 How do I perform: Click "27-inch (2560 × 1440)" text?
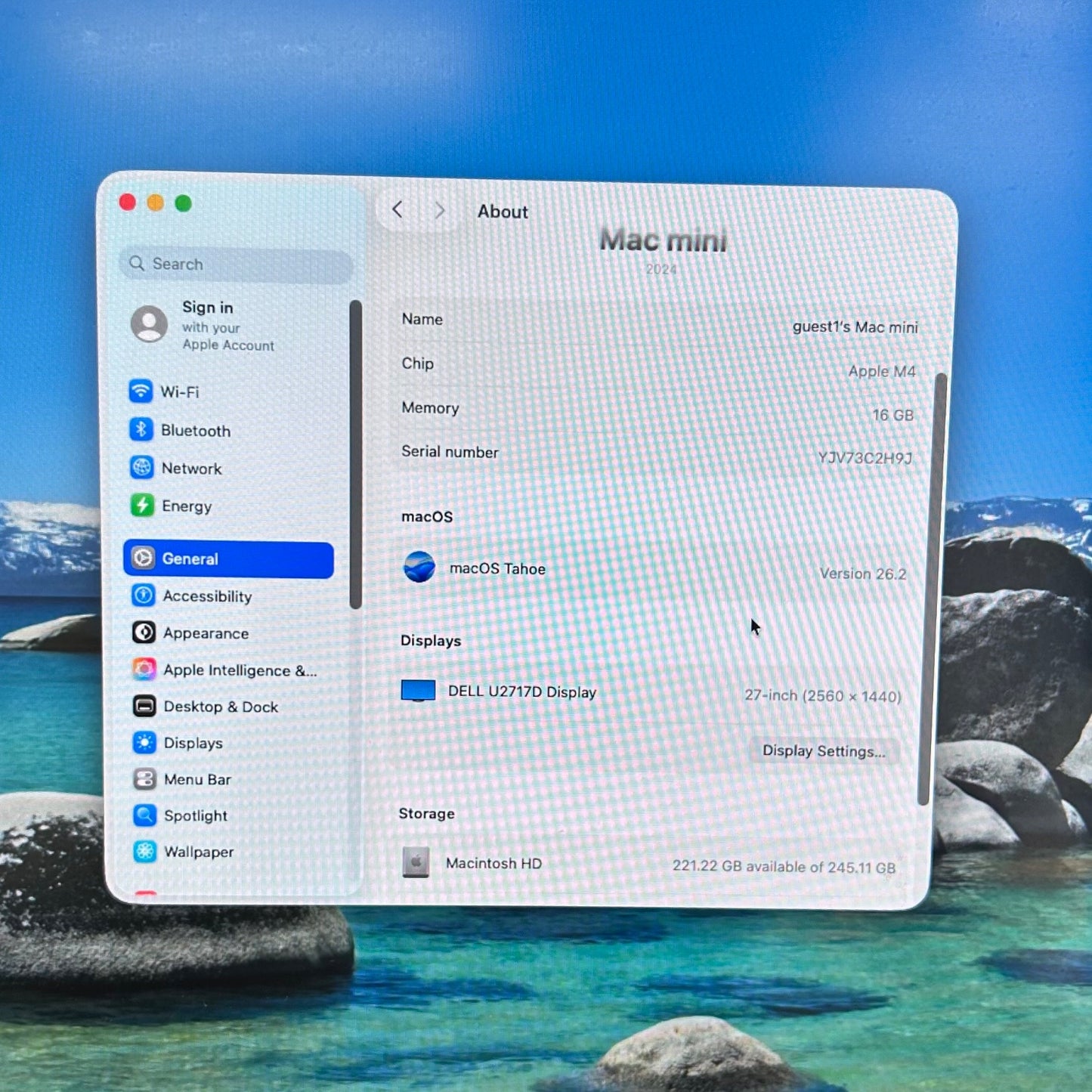point(823,695)
